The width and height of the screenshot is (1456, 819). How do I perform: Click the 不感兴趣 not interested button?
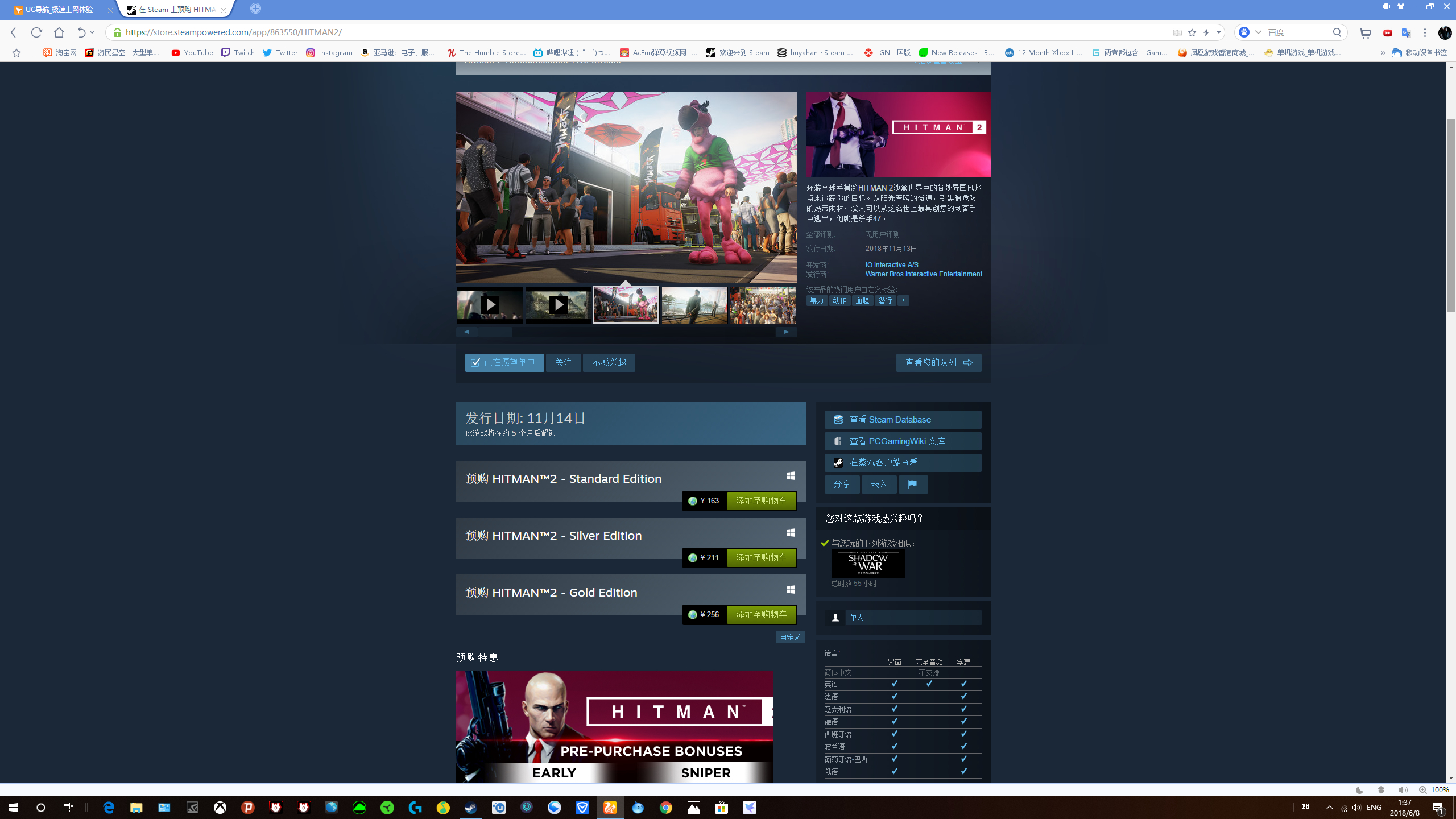(609, 363)
